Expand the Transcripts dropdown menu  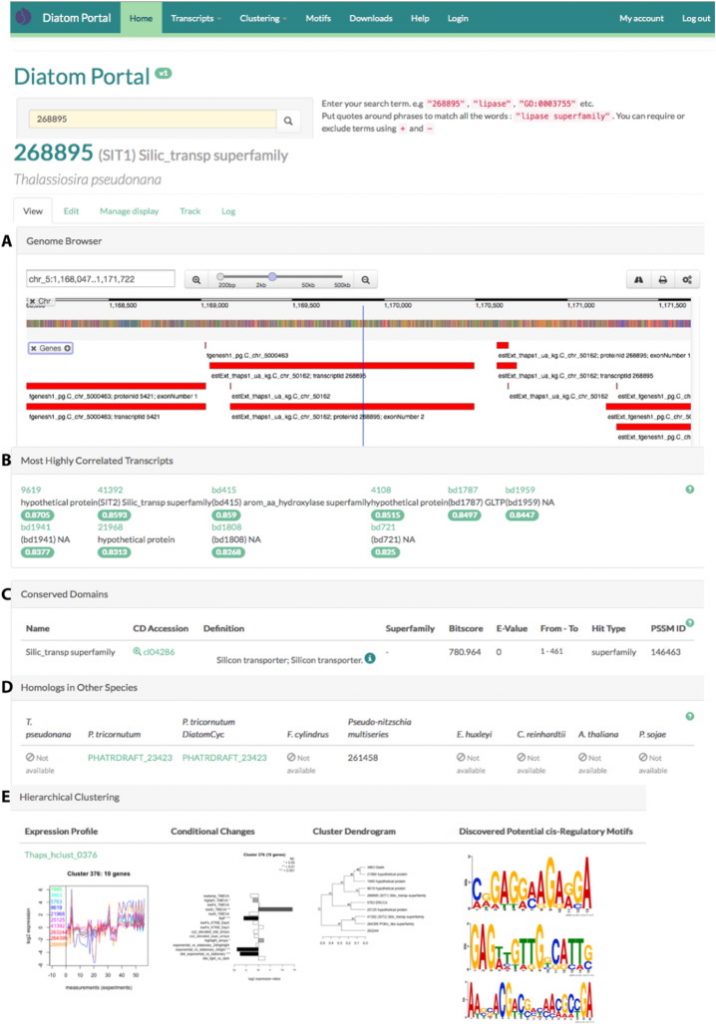(196, 19)
